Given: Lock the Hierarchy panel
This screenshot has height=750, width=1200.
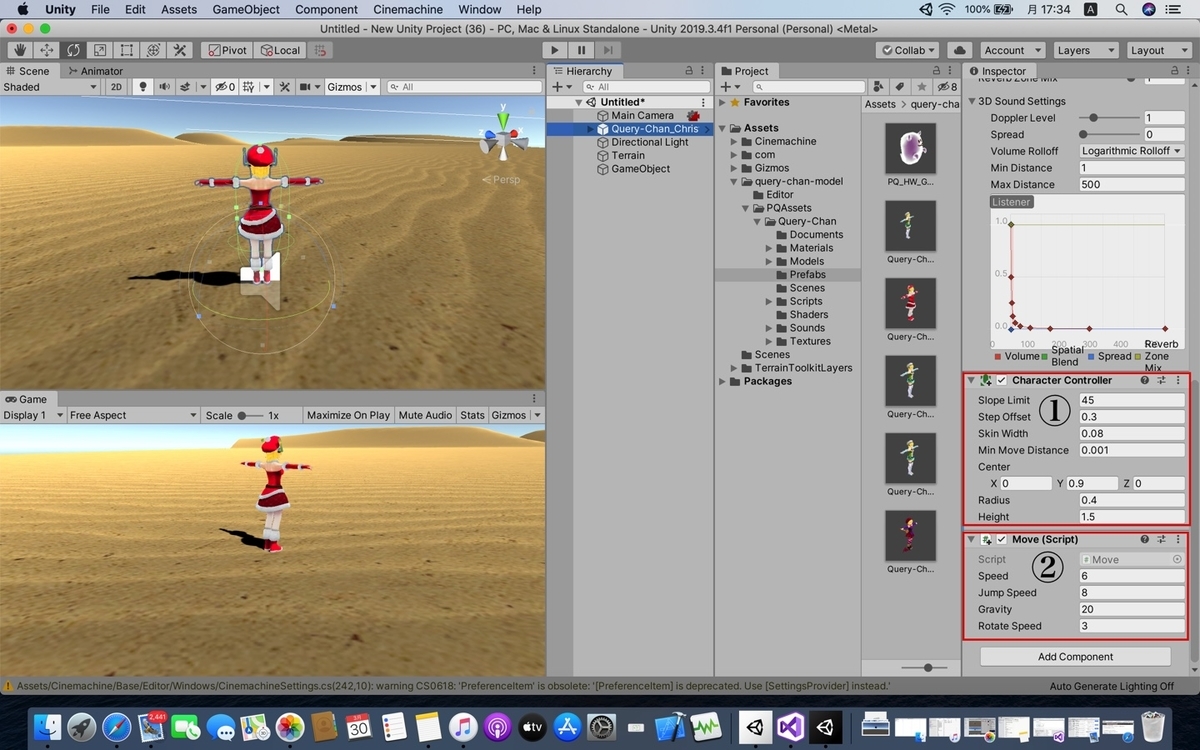Looking at the screenshot, I should pyautogui.click(x=688, y=71).
